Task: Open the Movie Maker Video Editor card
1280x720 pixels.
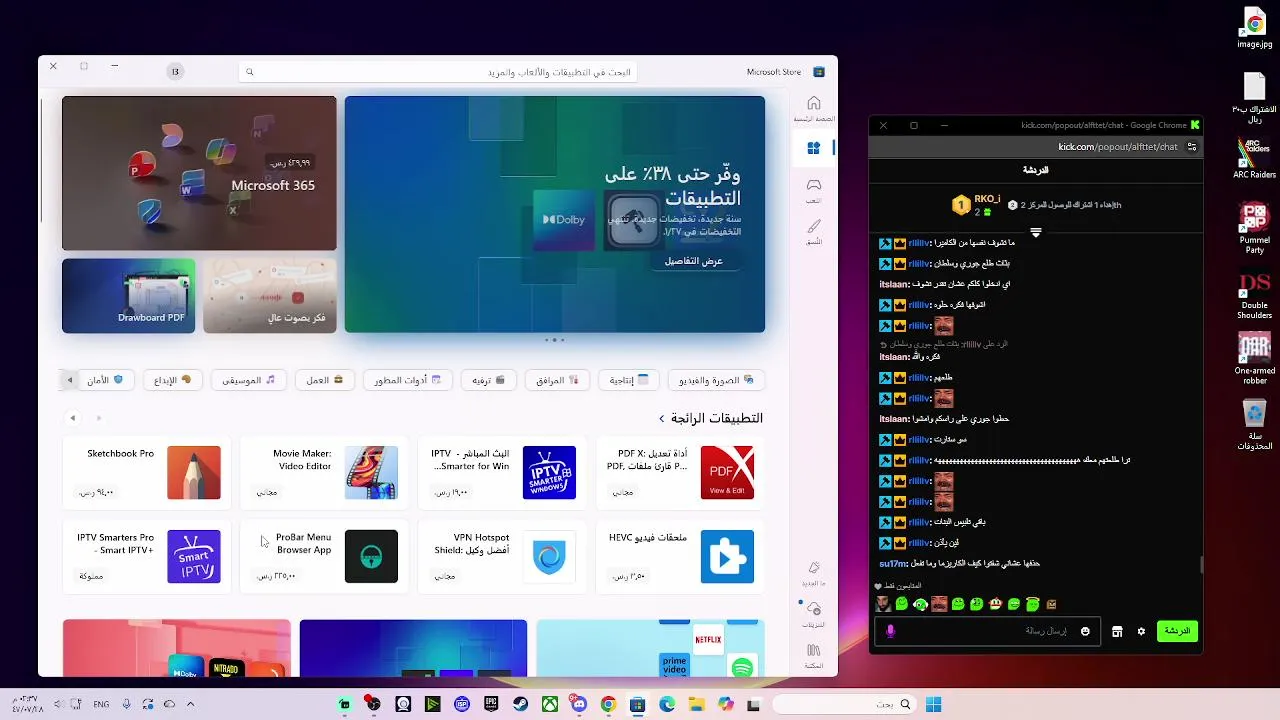Action: (324, 472)
